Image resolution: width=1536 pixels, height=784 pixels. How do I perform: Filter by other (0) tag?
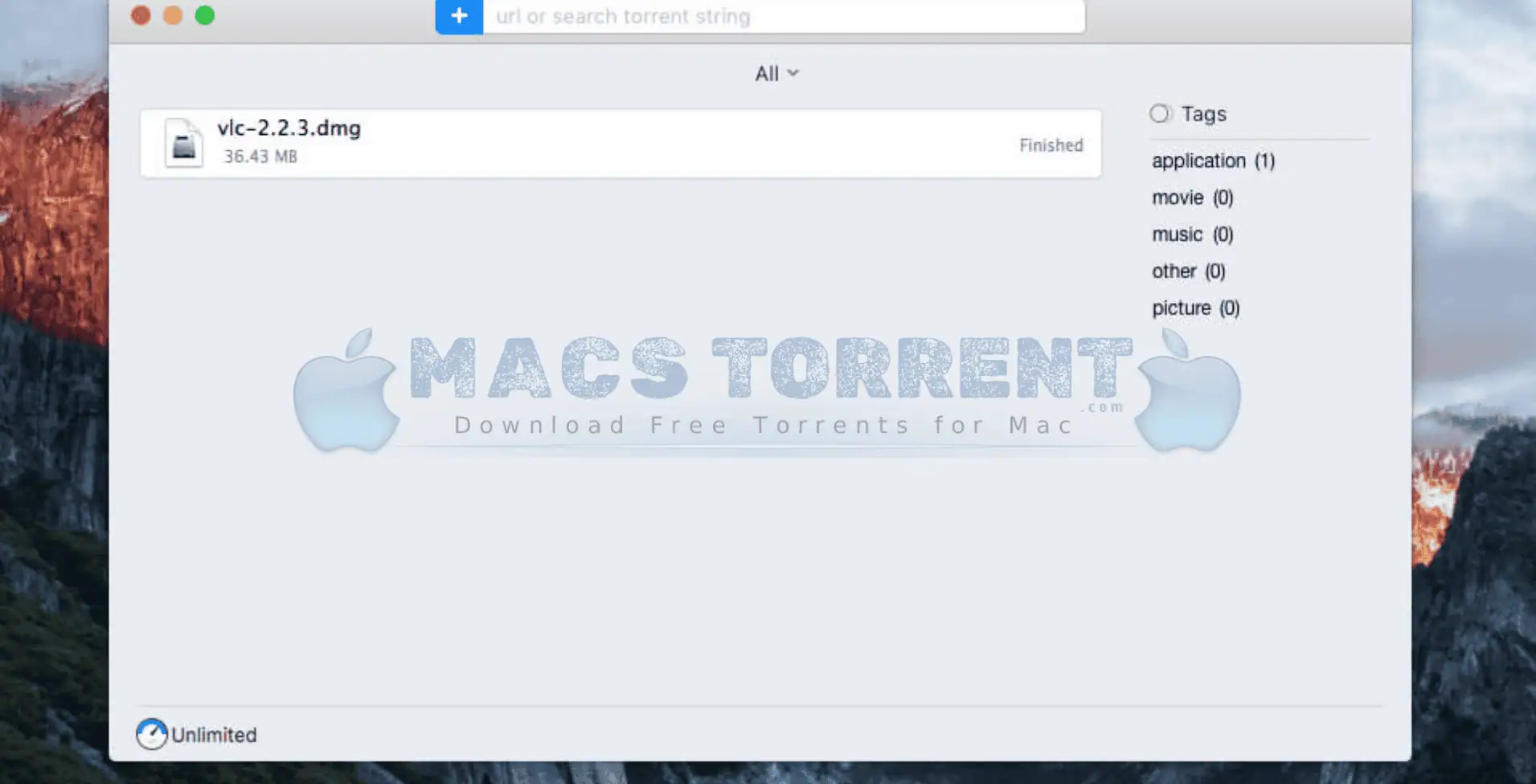coord(1188,272)
